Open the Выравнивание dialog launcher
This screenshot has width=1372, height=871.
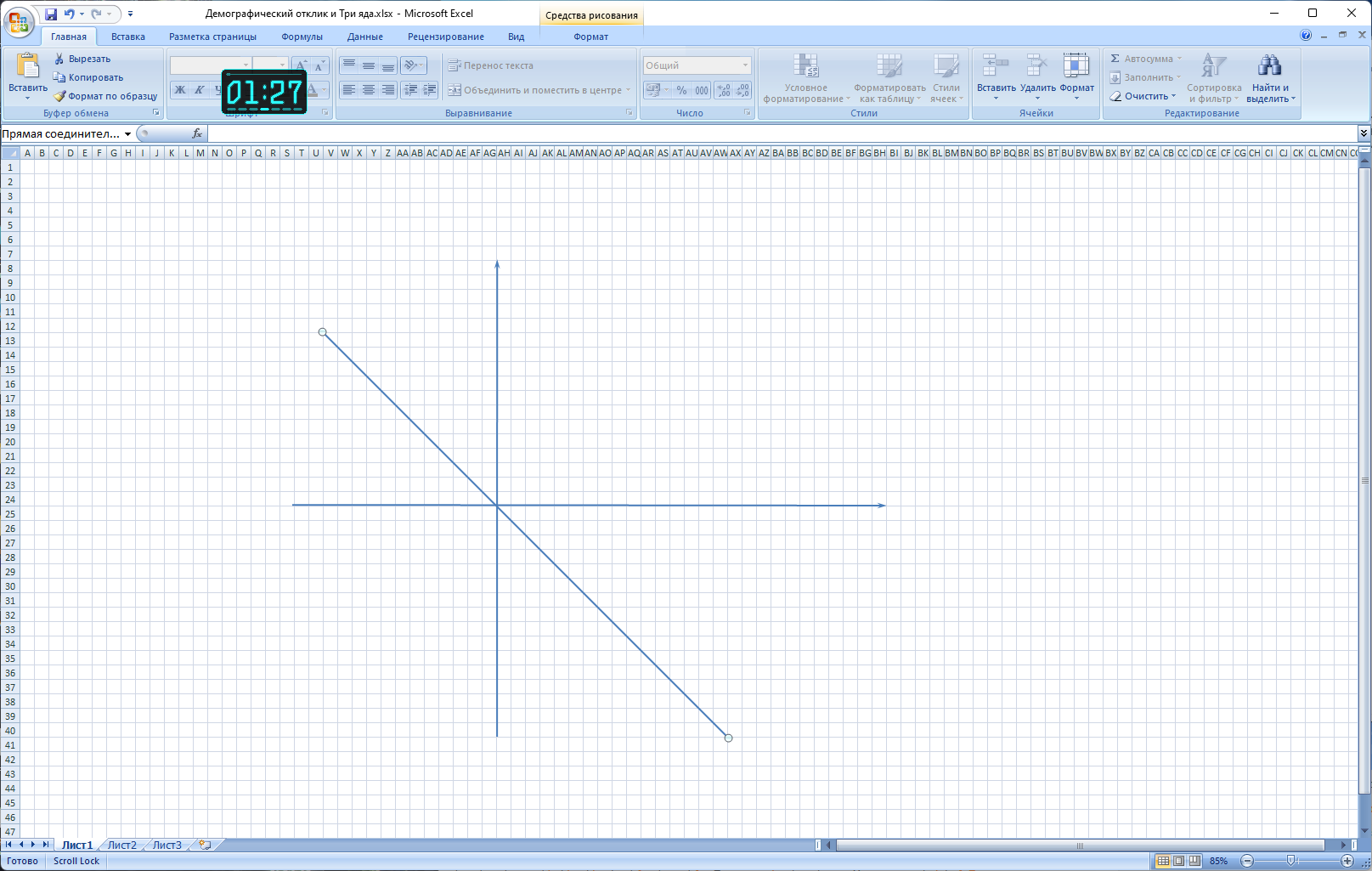[x=630, y=112]
